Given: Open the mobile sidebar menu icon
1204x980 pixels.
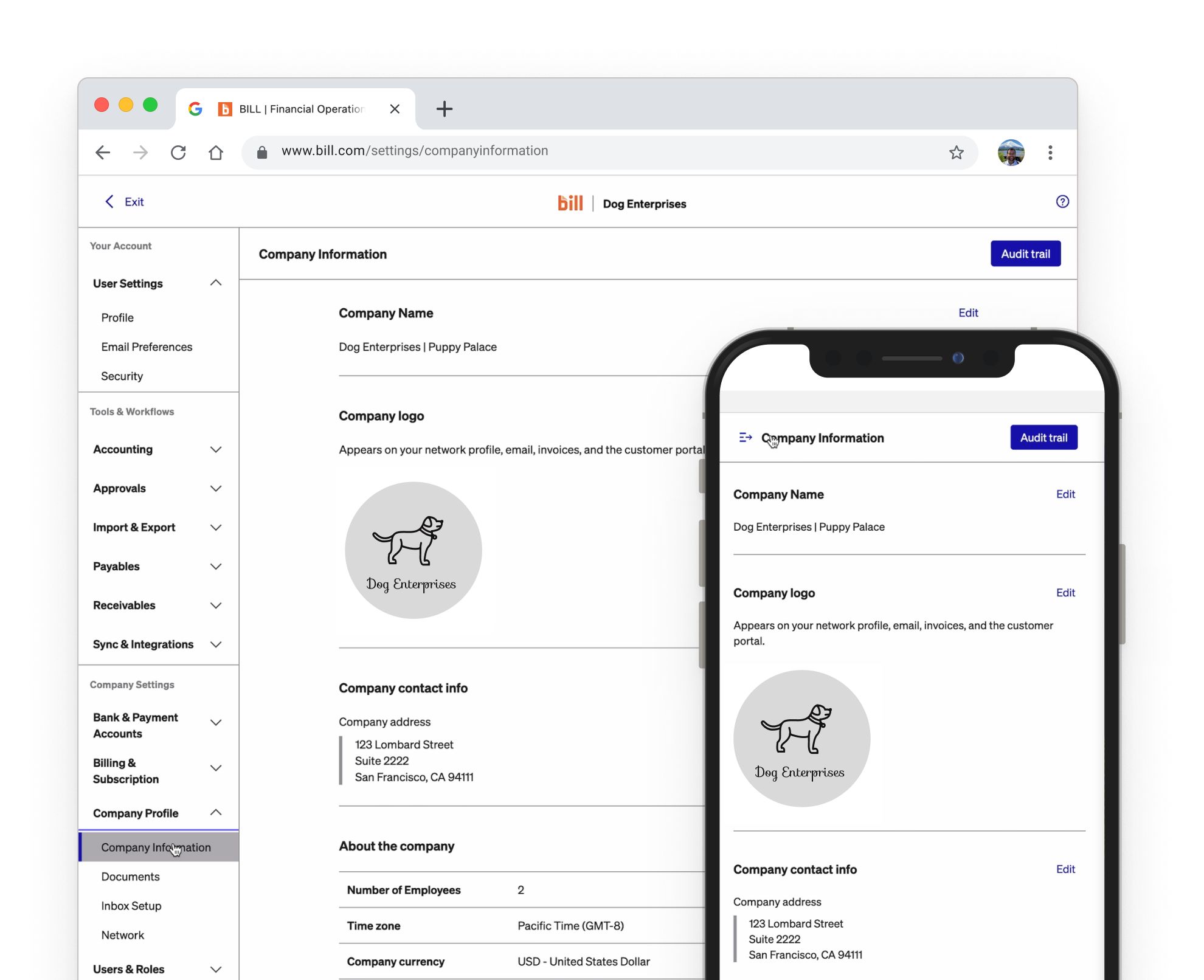Looking at the screenshot, I should point(746,437).
